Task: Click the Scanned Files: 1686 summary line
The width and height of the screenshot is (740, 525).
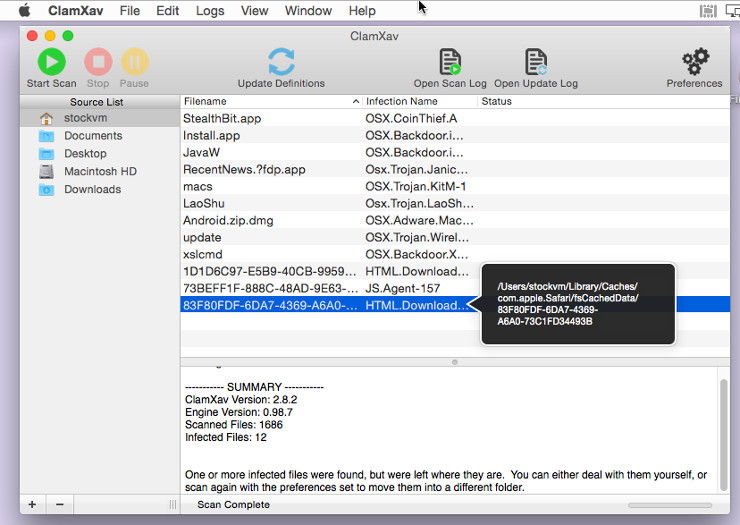Action: [234, 424]
